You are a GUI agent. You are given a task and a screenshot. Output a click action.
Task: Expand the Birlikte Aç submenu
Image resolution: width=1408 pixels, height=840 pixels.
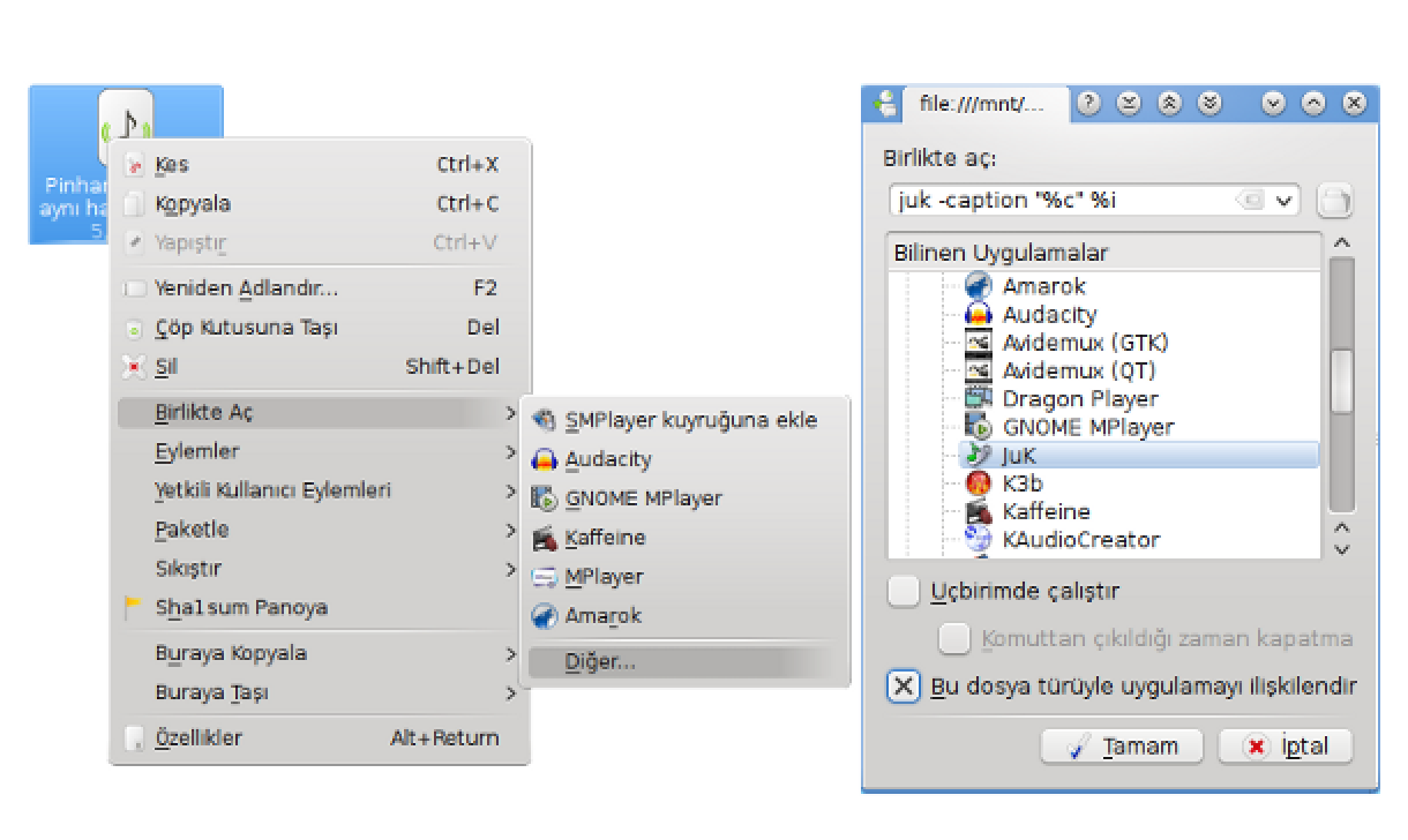coord(510,412)
